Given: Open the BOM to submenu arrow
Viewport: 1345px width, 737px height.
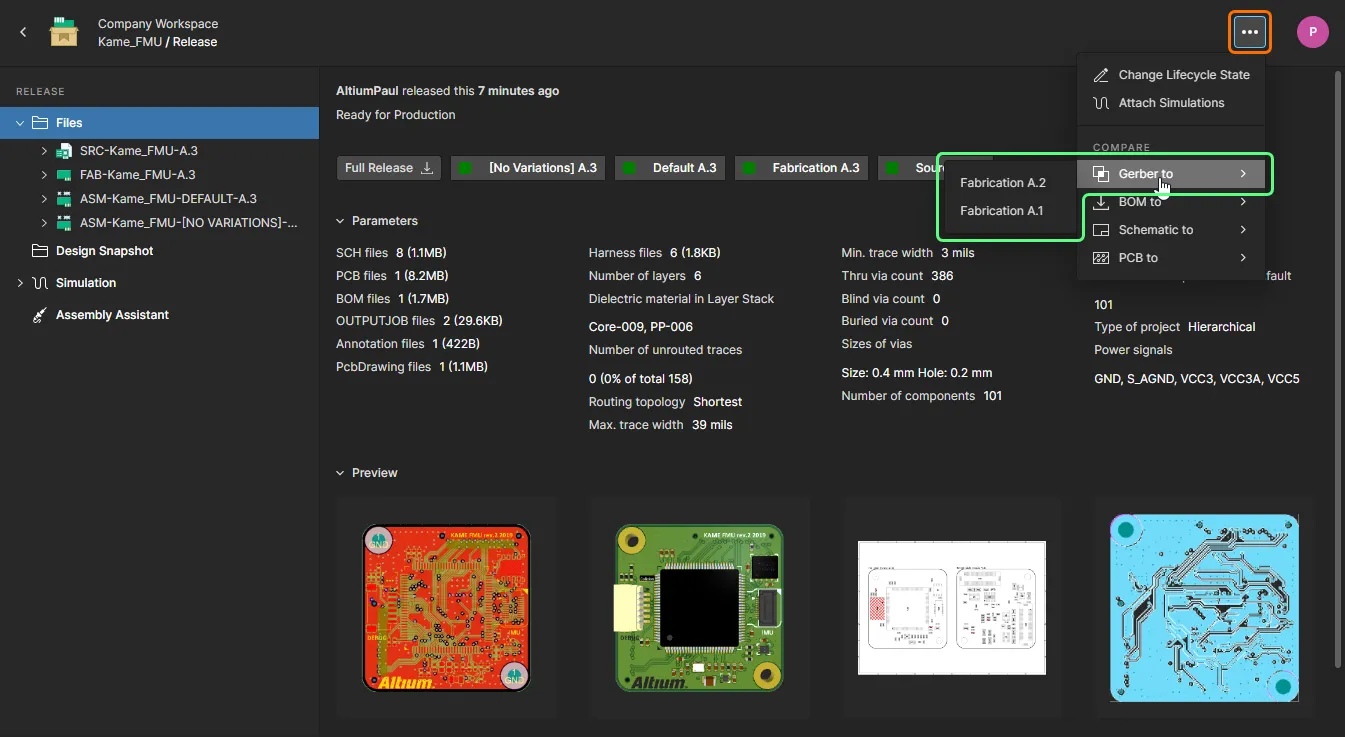Looking at the screenshot, I should click(x=1243, y=202).
